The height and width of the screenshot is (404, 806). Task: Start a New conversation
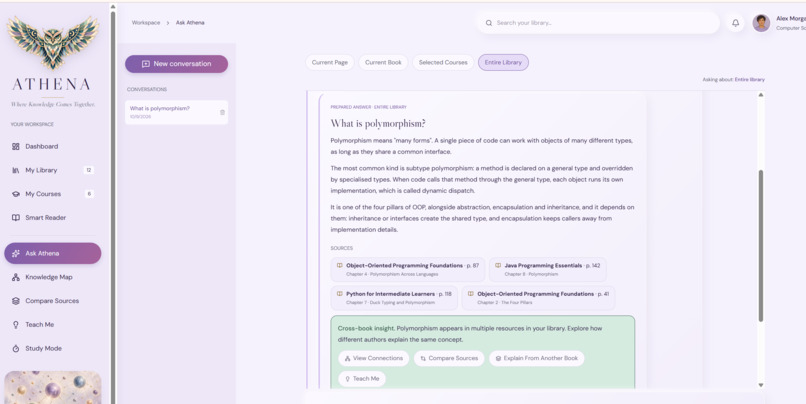tap(176, 64)
